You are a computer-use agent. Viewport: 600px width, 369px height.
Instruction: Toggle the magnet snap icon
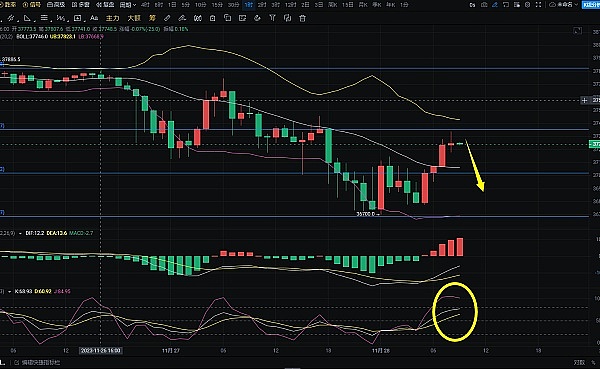[x=198, y=18]
